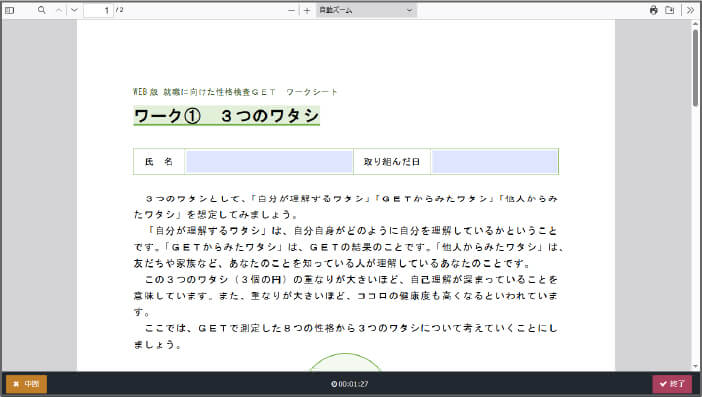Download the PDF file

coord(669,10)
